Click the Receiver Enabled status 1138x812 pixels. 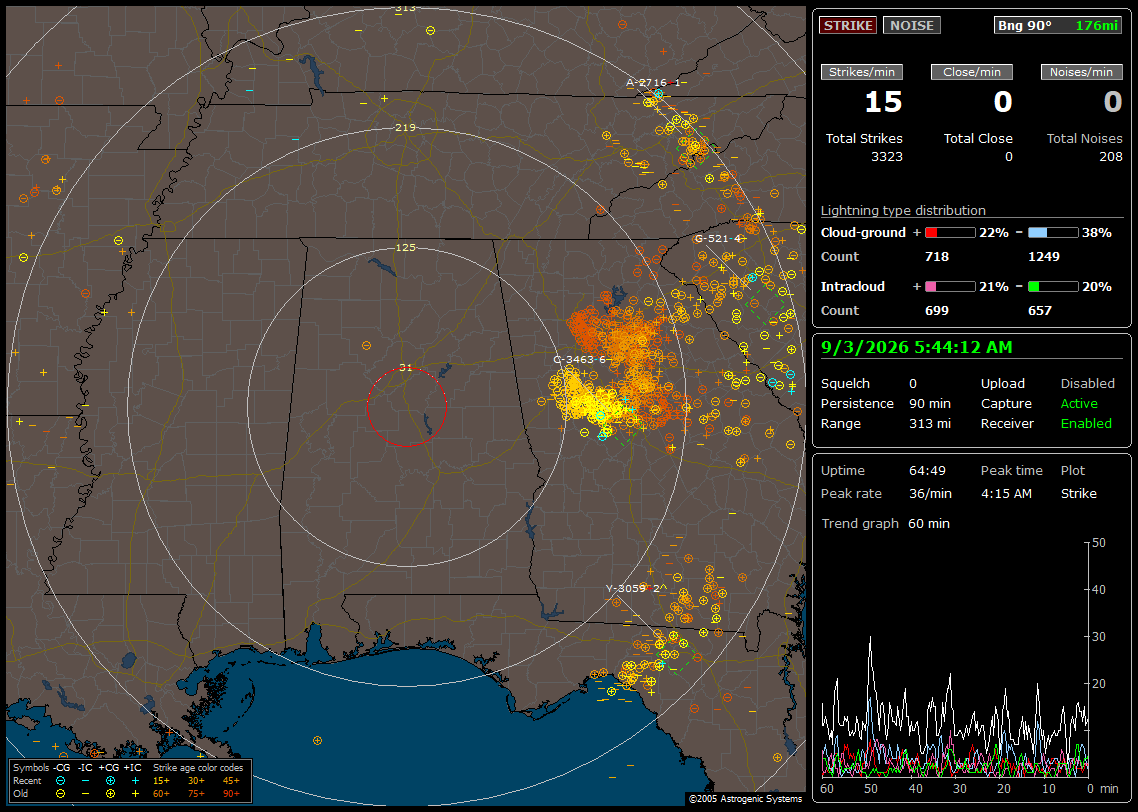pyautogui.click(x=1086, y=424)
